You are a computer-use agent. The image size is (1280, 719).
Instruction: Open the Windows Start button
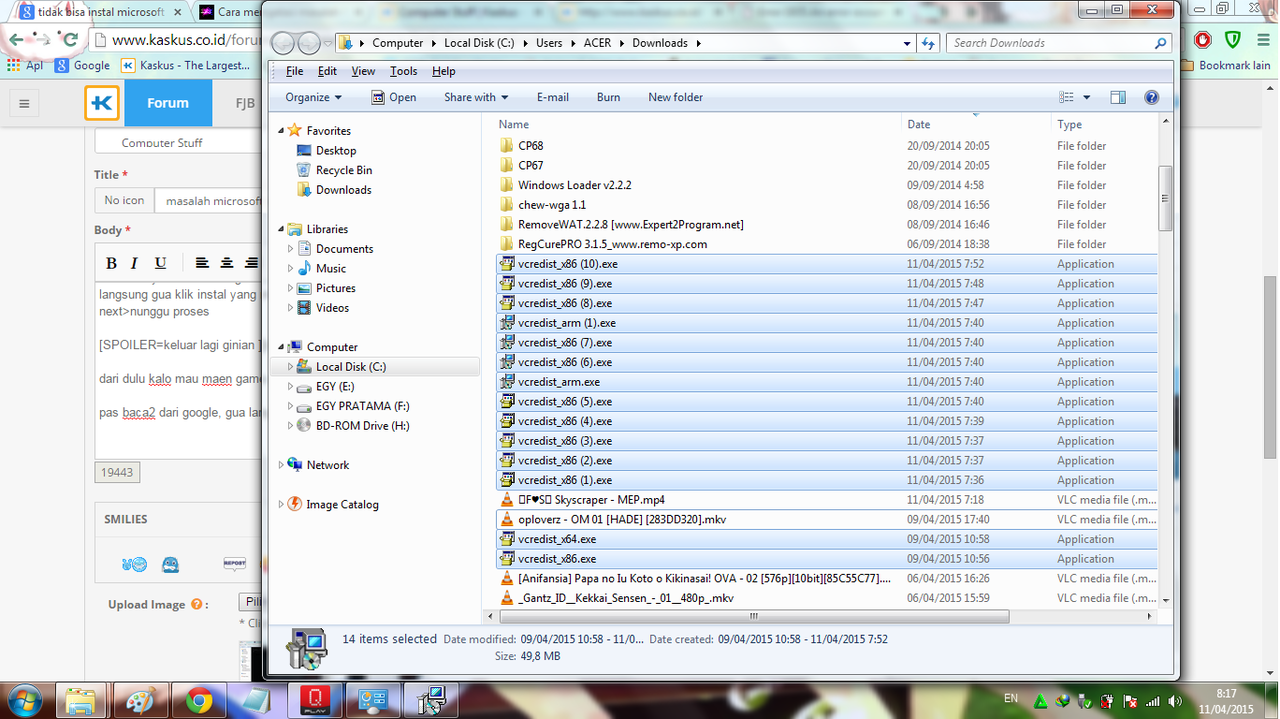(23, 700)
